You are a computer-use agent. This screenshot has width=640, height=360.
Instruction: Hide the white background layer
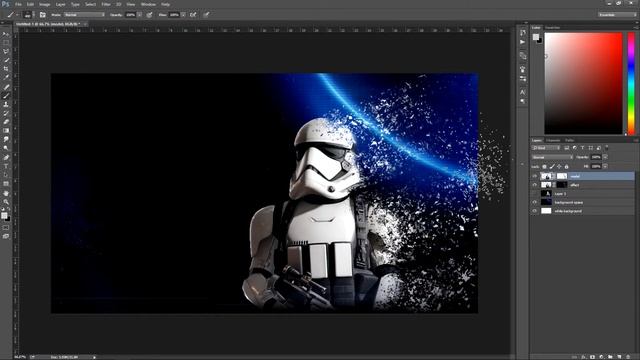535,211
